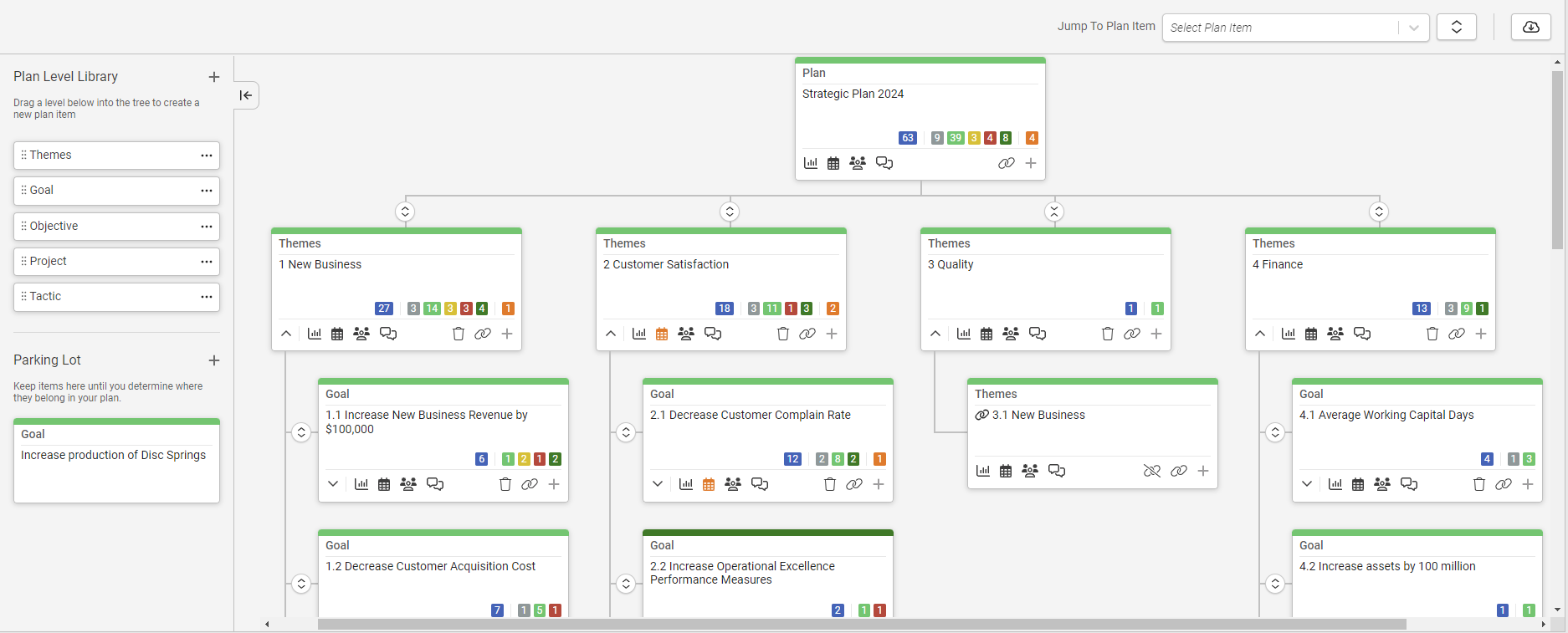
Task: Click blue 27 badge on 1 New Business
Action: [x=384, y=309]
